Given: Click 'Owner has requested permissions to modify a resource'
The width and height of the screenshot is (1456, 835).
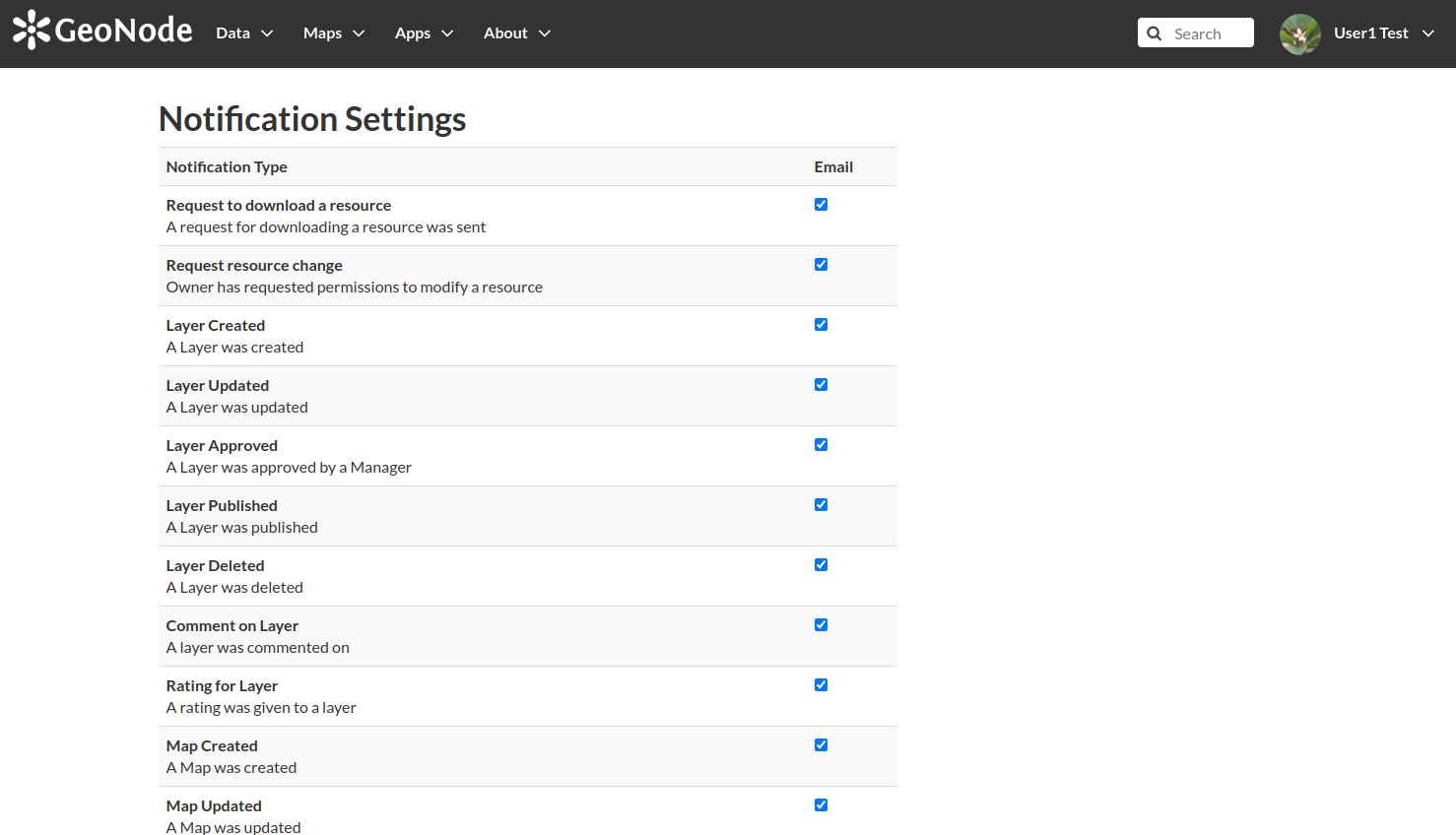Looking at the screenshot, I should [355, 288].
